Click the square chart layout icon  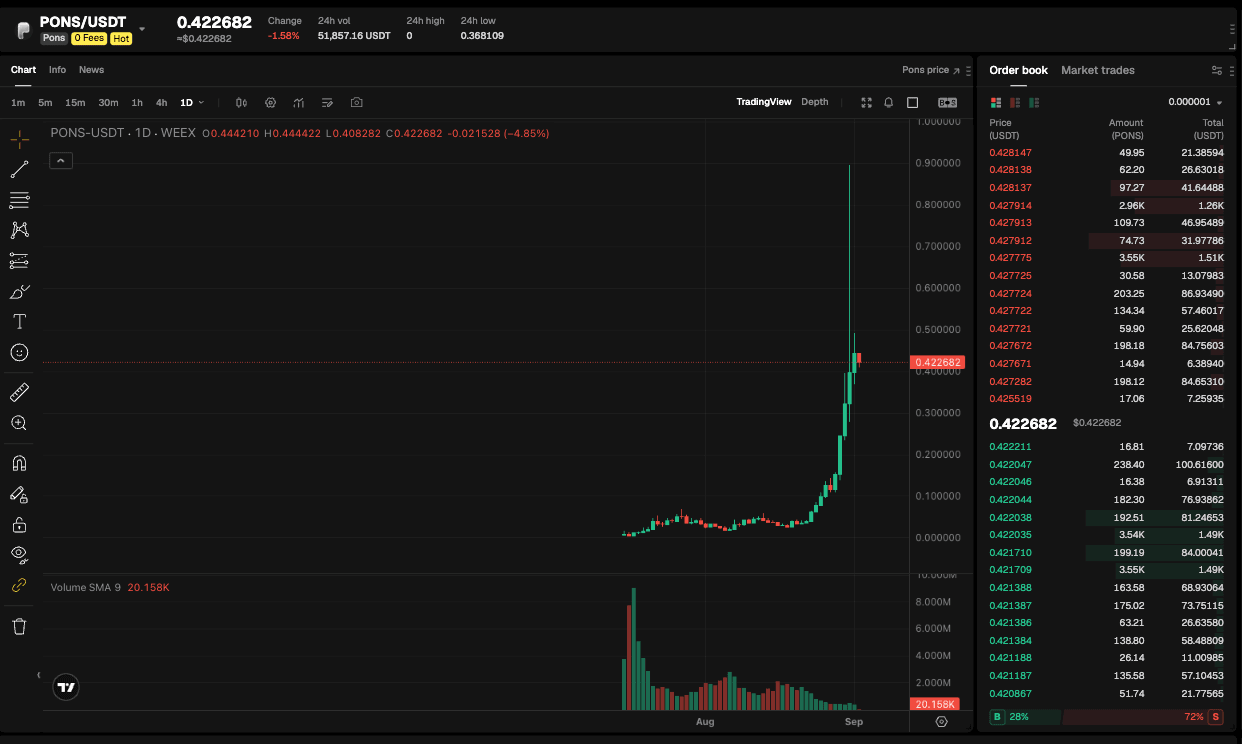pos(912,102)
